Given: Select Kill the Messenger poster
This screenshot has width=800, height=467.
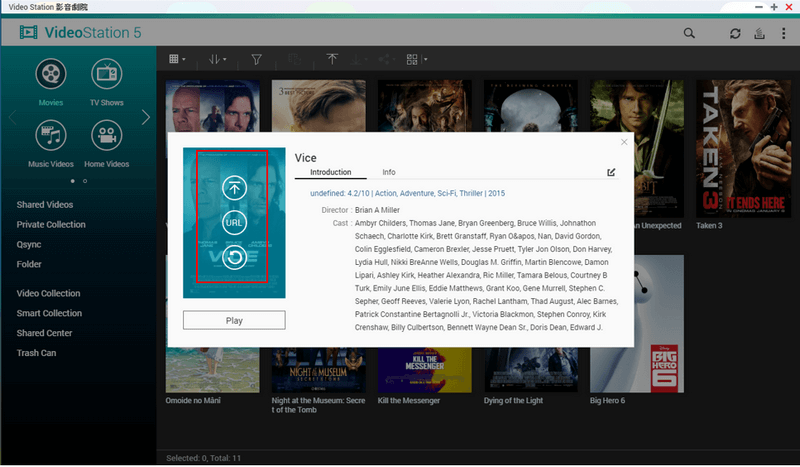Looking at the screenshot, I should pos(424,370).
